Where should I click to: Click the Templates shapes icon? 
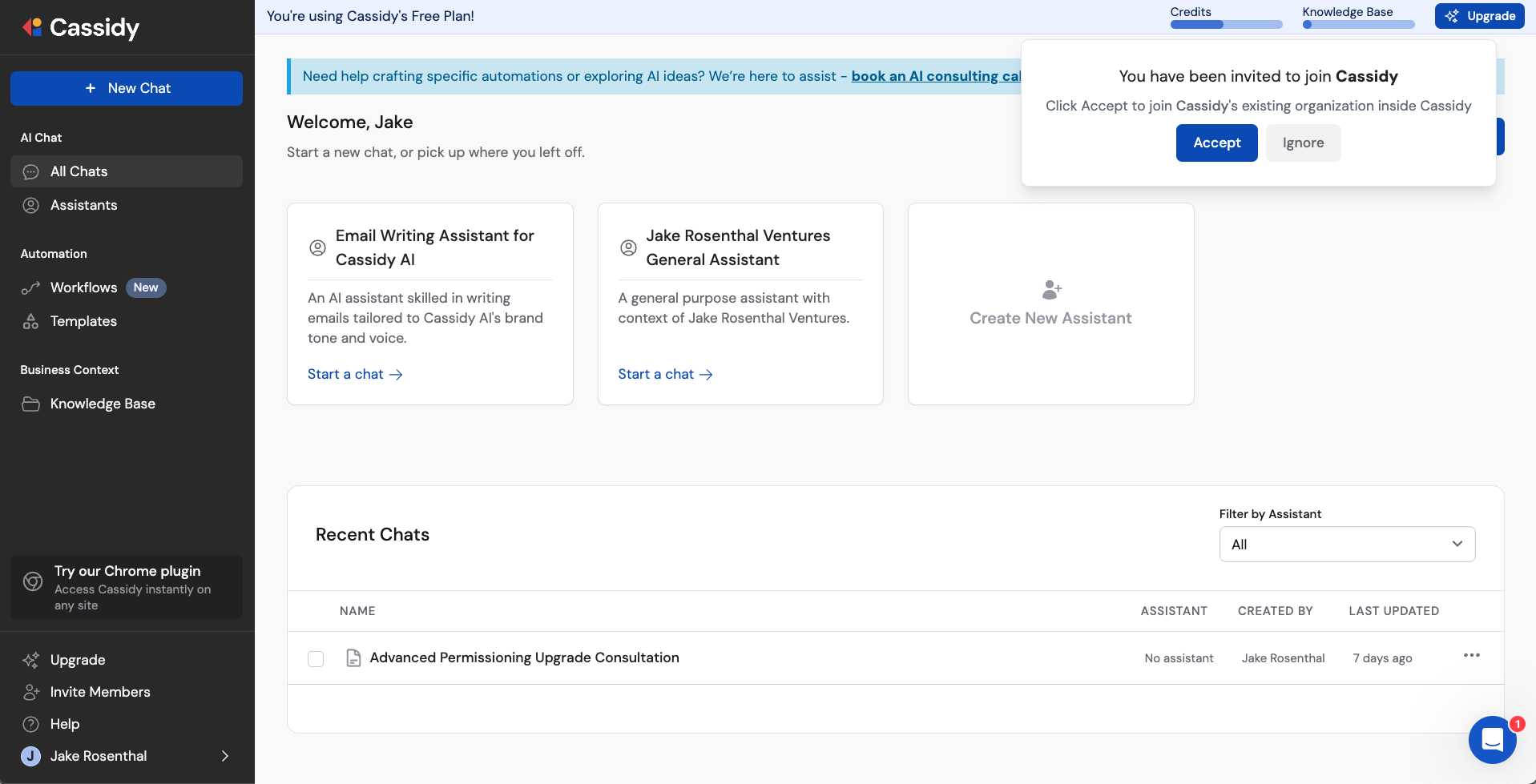pyautogui.click(x=31, y=322)
